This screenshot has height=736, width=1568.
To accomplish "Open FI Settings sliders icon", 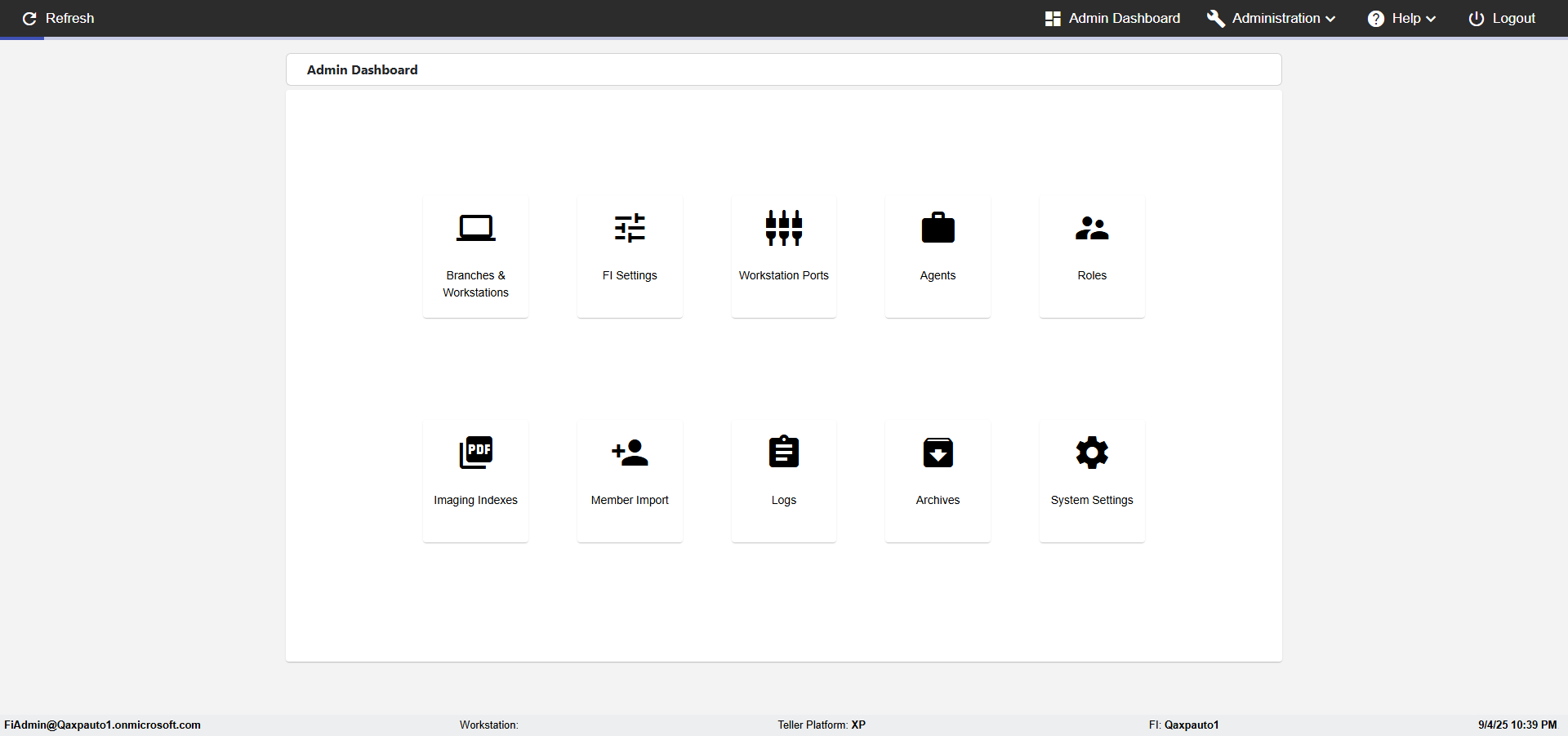I will [x=630, y=228].
